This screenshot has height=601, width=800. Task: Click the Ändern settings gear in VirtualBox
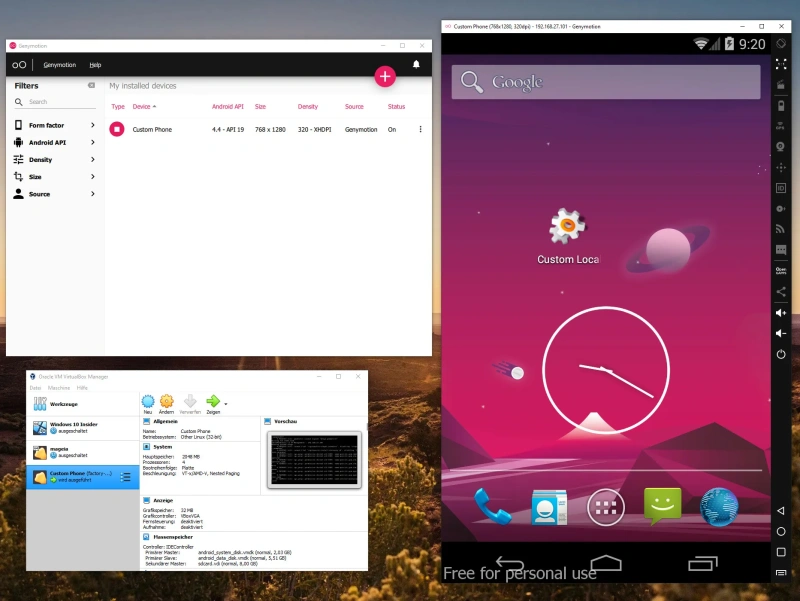[167, 404]
